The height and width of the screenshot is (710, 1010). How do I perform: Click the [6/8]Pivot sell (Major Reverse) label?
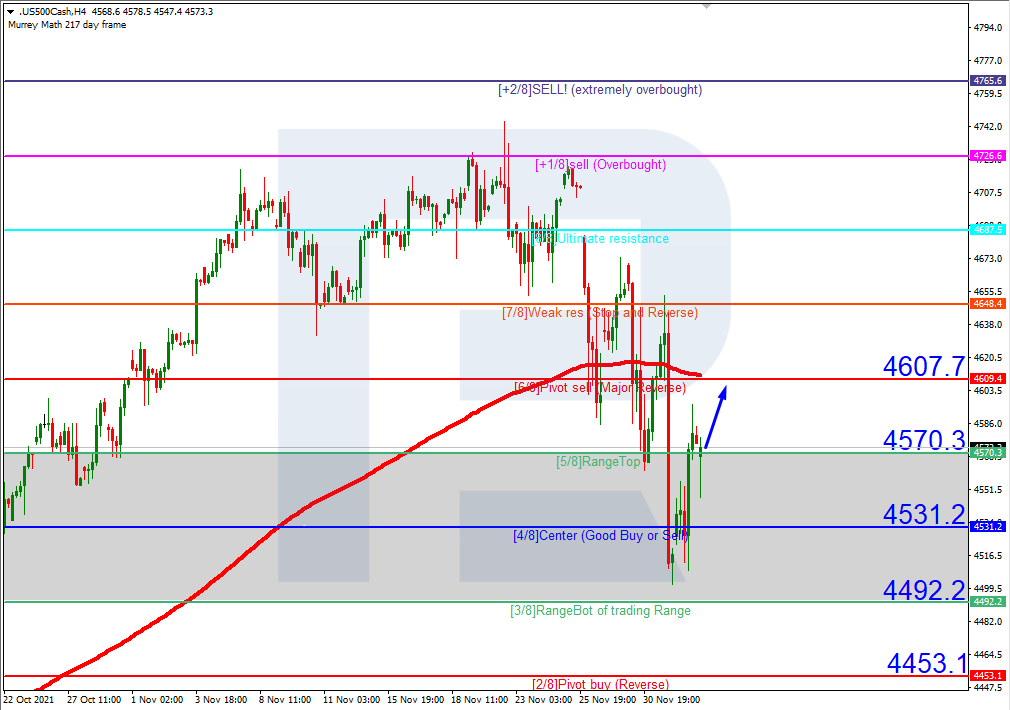pos(600,387)
